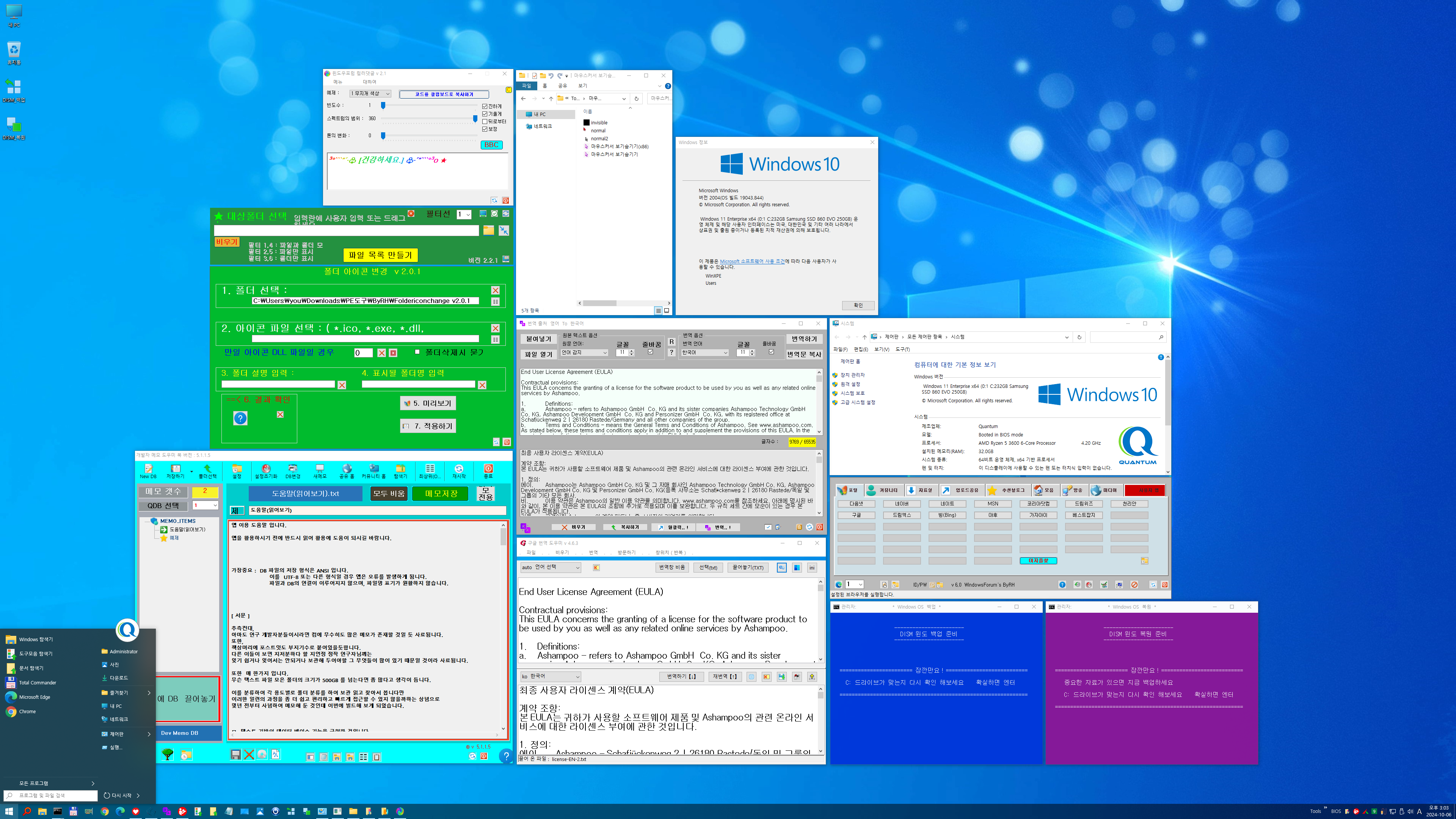Click blue help icon in folder icon changer
The width and height of the screenshot is (1456, 819).
tap(240, 418)
